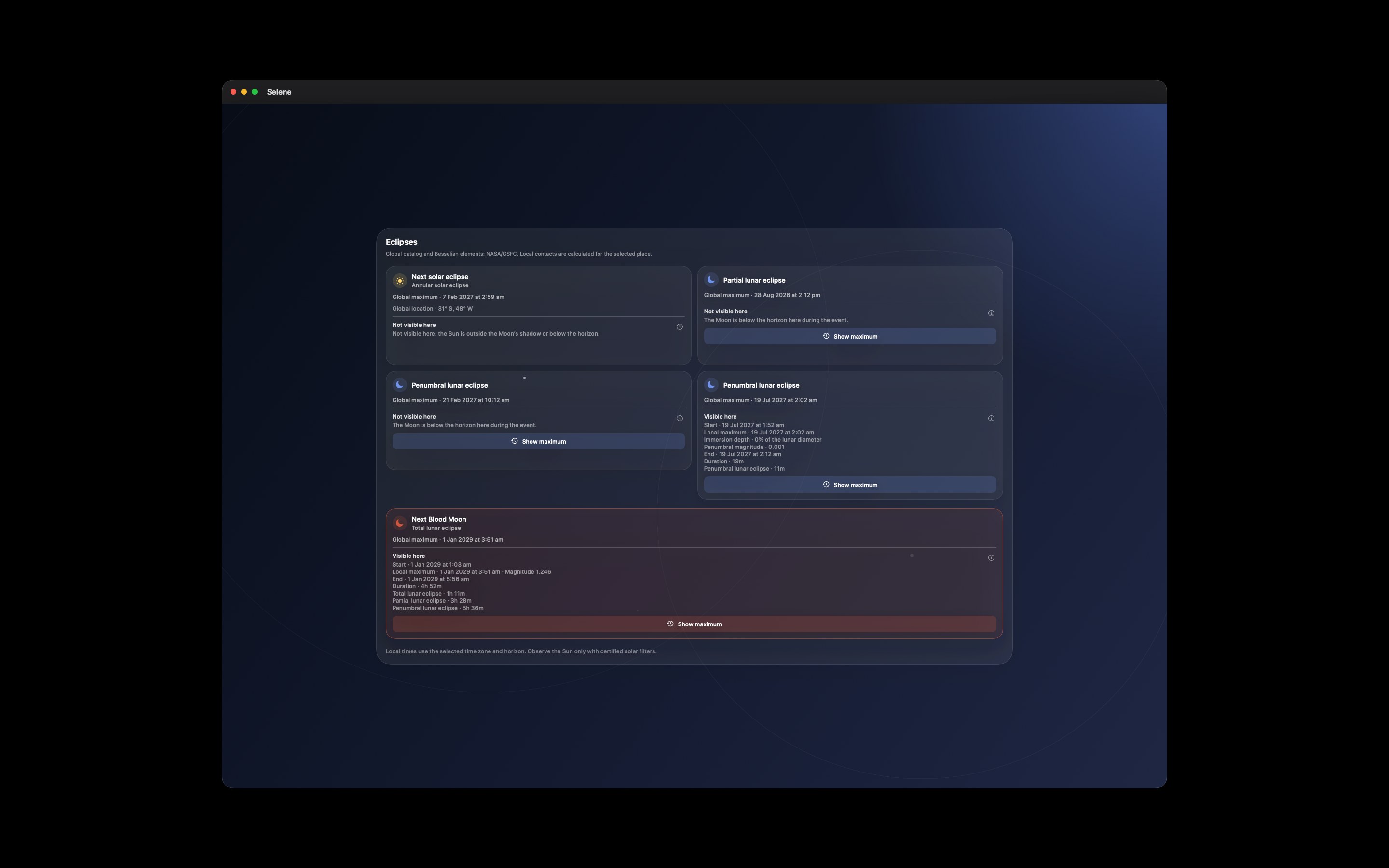The height and width of the screenshot is (868, 1389).
Task: Show maximum for the Next Blood Moon eclipse
Action: pyautogui.click(x=694, y=624)
